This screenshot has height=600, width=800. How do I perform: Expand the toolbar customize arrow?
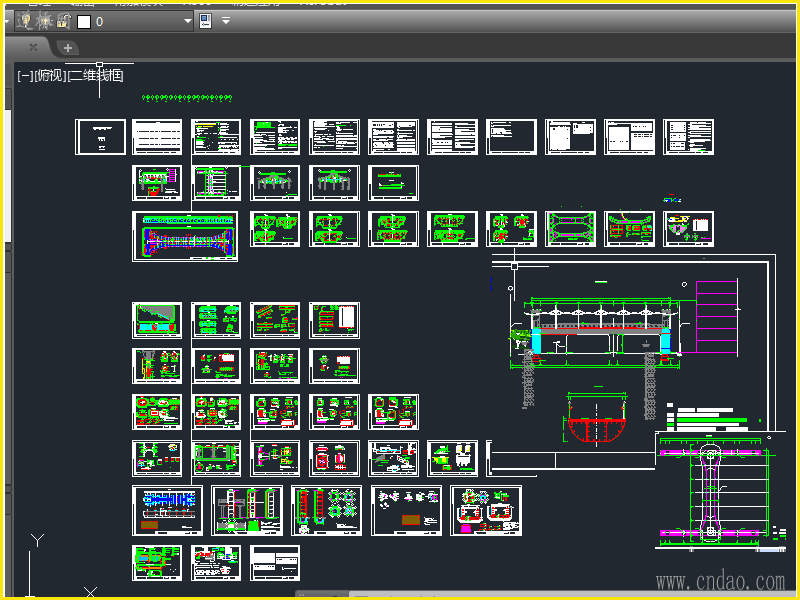coord(226,21)
